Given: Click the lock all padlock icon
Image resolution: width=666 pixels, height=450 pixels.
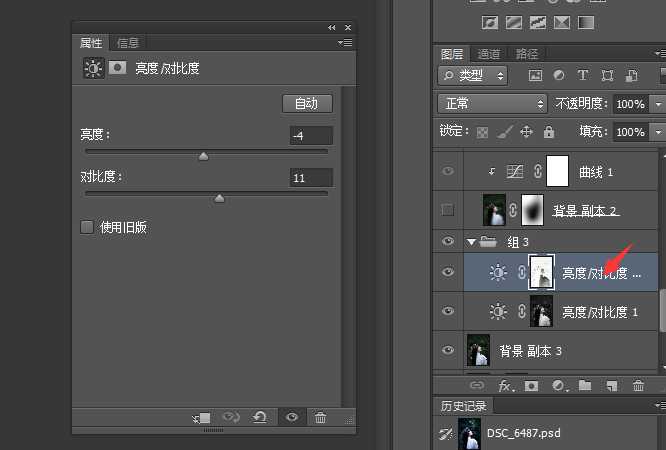Looking at the screenshot, I should pos(548,131).
